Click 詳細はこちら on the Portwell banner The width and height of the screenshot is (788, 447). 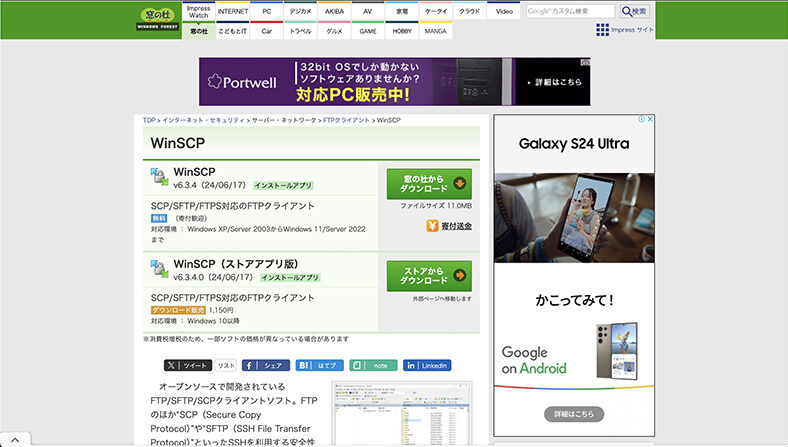click(x=555, y=82)
